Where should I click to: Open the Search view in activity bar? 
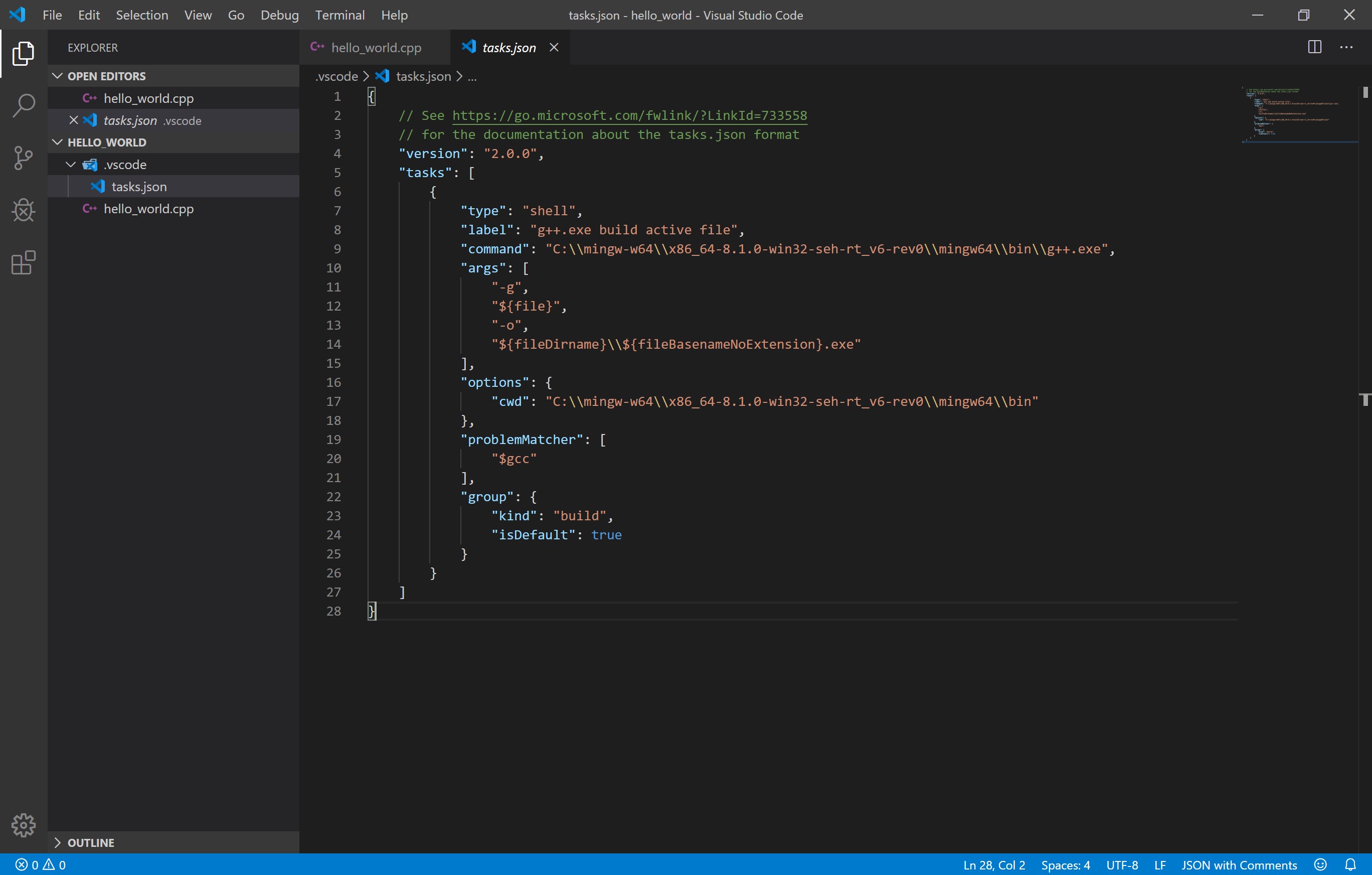point(24,105)
